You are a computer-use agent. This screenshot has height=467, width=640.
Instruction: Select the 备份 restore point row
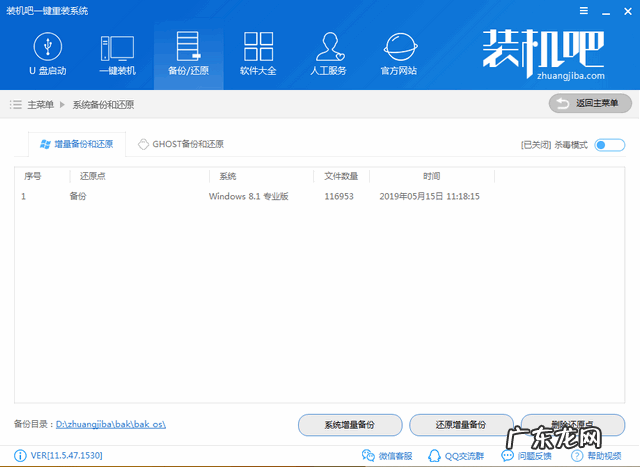pyautogui.click(x=319, y=196)
